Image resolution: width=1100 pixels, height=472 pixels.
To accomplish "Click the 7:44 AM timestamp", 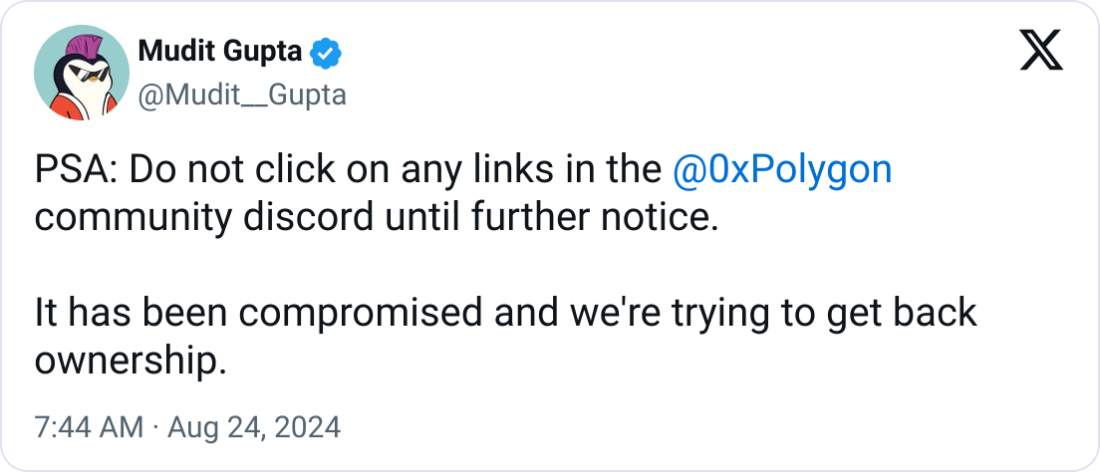I will 89,427.
